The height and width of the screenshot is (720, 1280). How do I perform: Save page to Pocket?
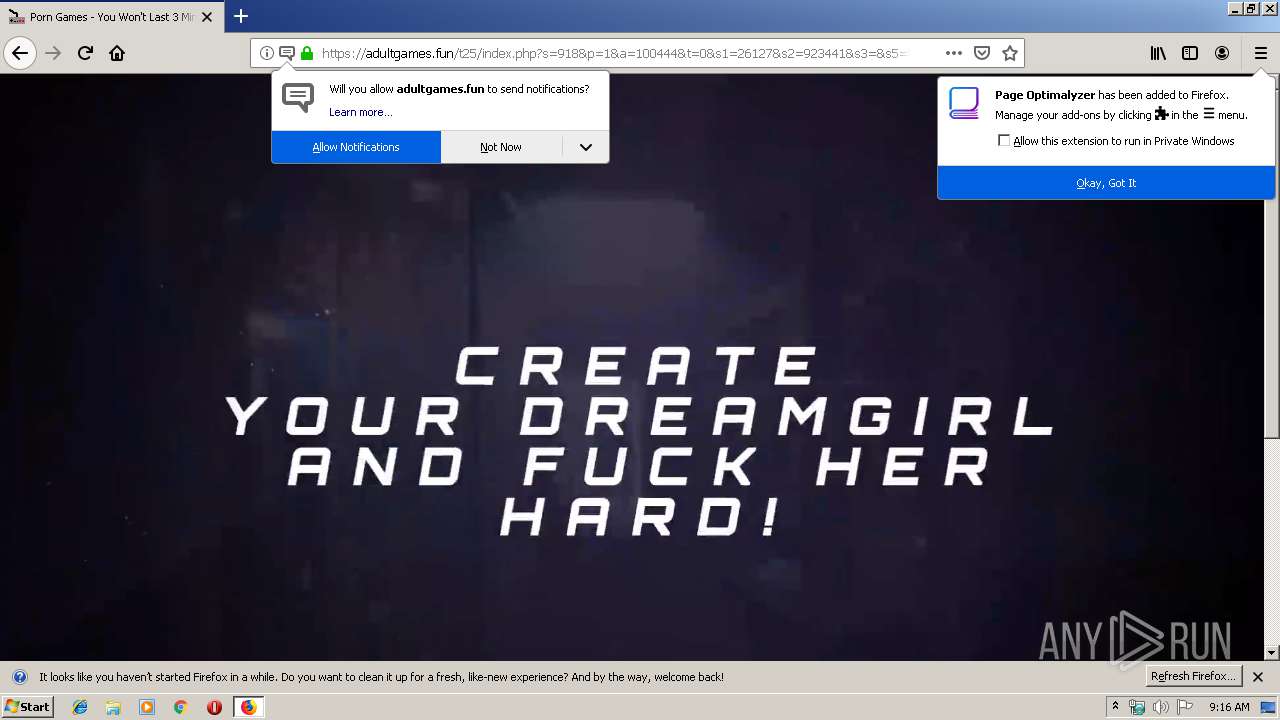click(982, 53)
